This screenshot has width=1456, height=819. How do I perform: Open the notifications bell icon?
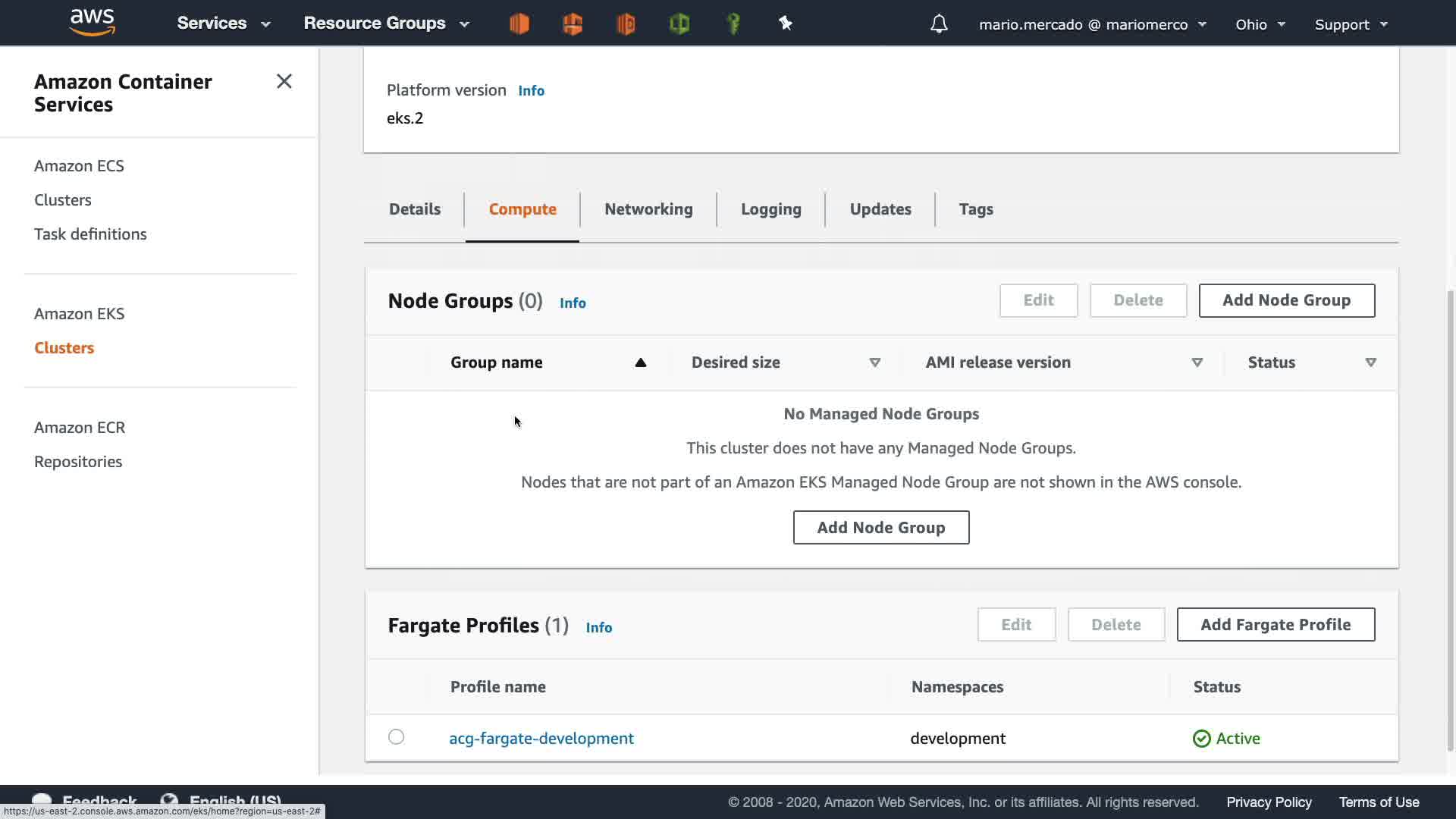(x=939, y=24)
